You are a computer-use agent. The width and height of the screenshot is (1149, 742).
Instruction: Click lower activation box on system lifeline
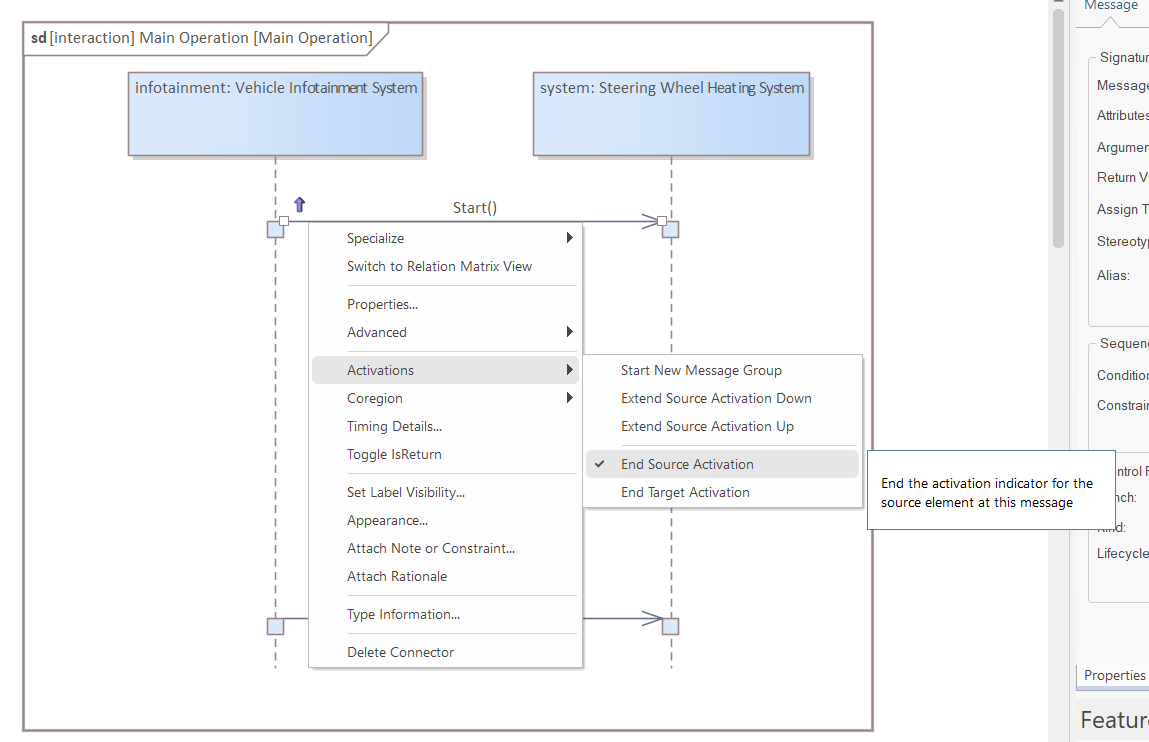(x=671, y=627)
